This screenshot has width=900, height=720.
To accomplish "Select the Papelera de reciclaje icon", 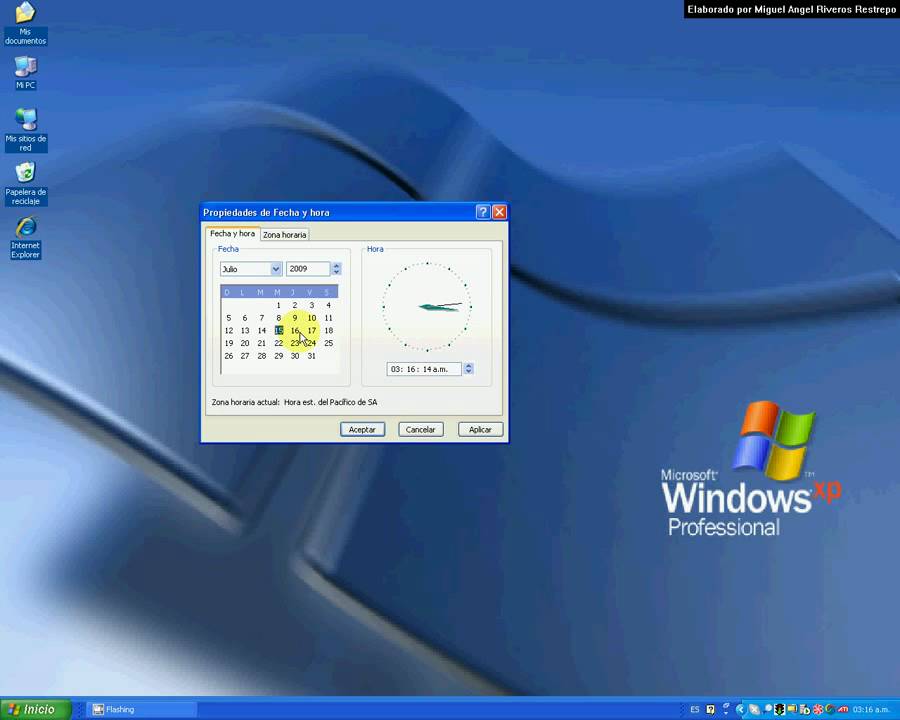I will coord(25,183).
